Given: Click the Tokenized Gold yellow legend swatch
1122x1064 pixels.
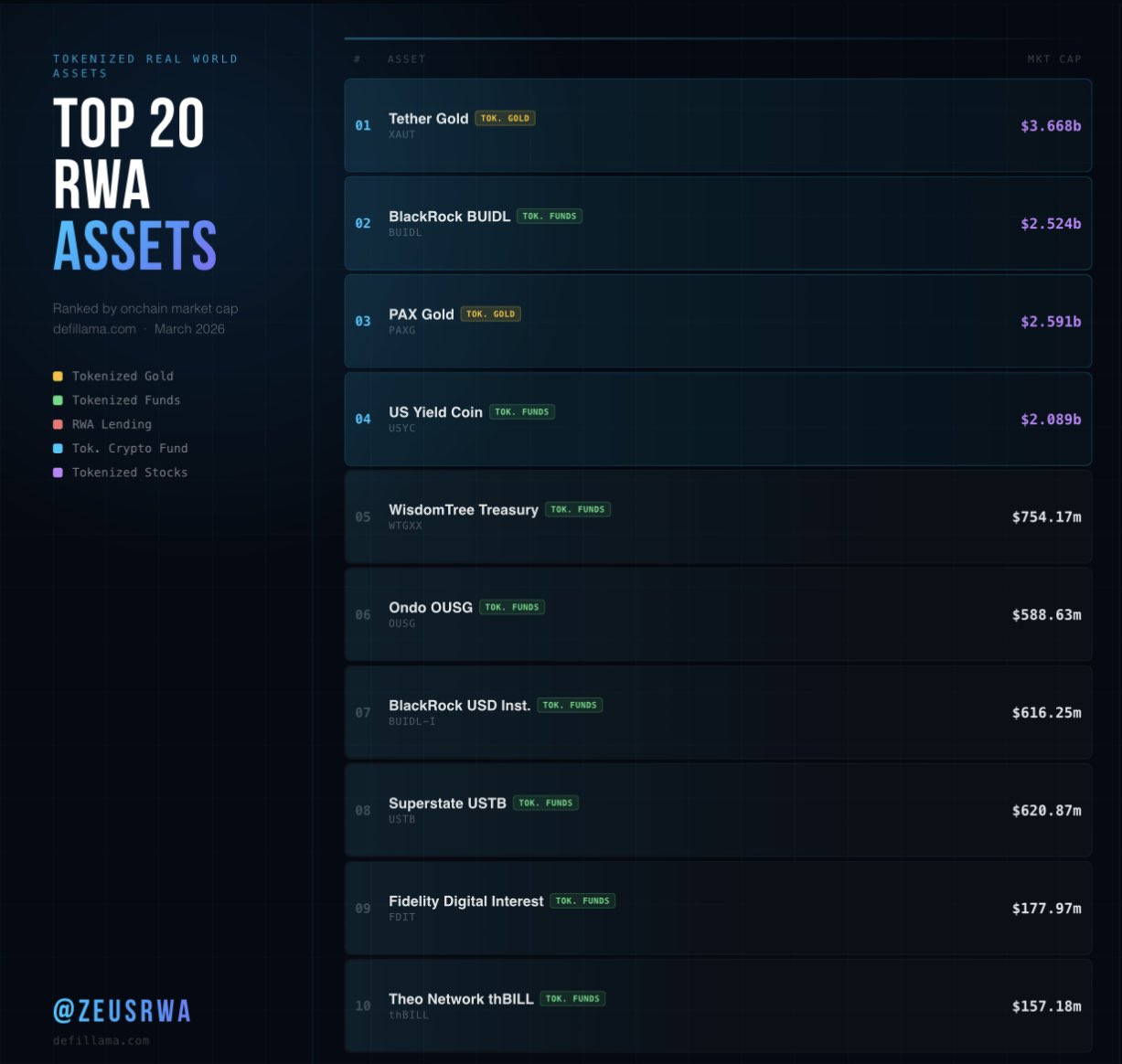Looking at the screenshot, I should coord(58,376).
